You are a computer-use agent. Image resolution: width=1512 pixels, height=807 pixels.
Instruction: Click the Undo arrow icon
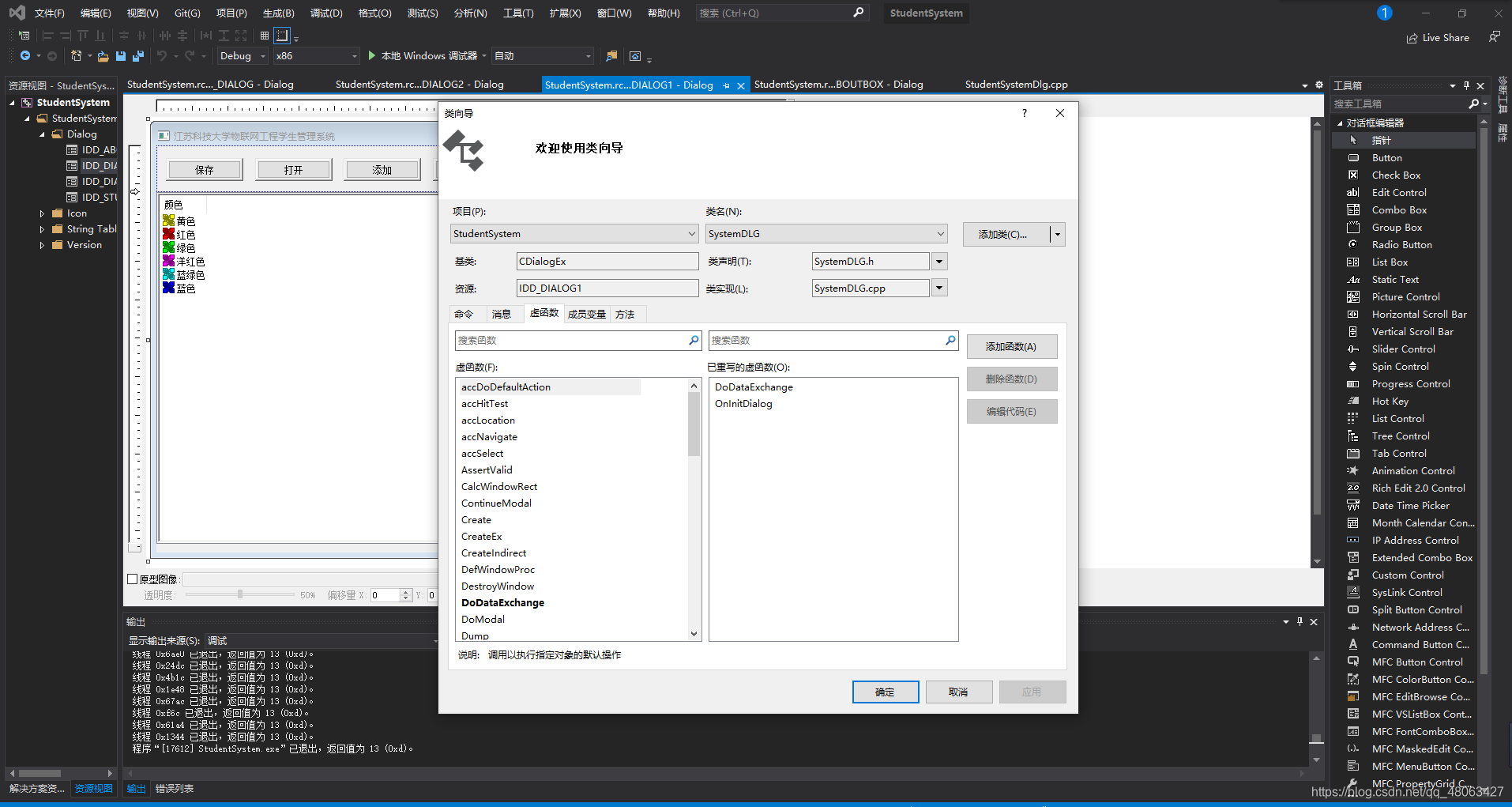(x=162, y=56)
